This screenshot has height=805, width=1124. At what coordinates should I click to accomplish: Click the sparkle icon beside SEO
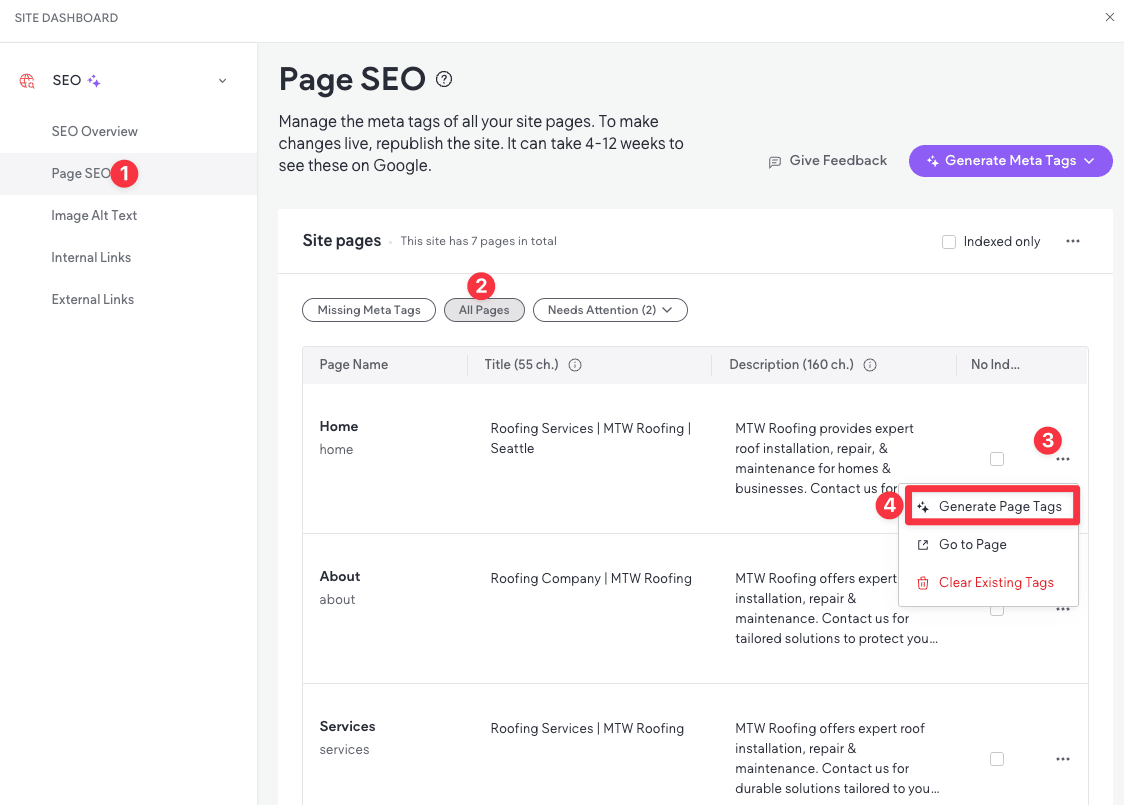(94, 81)
